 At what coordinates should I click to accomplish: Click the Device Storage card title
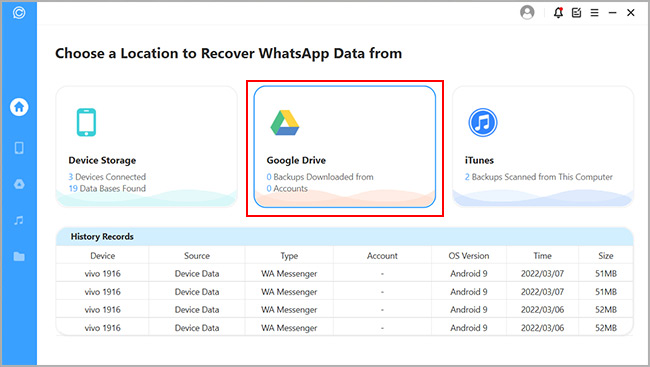[102, 160]
